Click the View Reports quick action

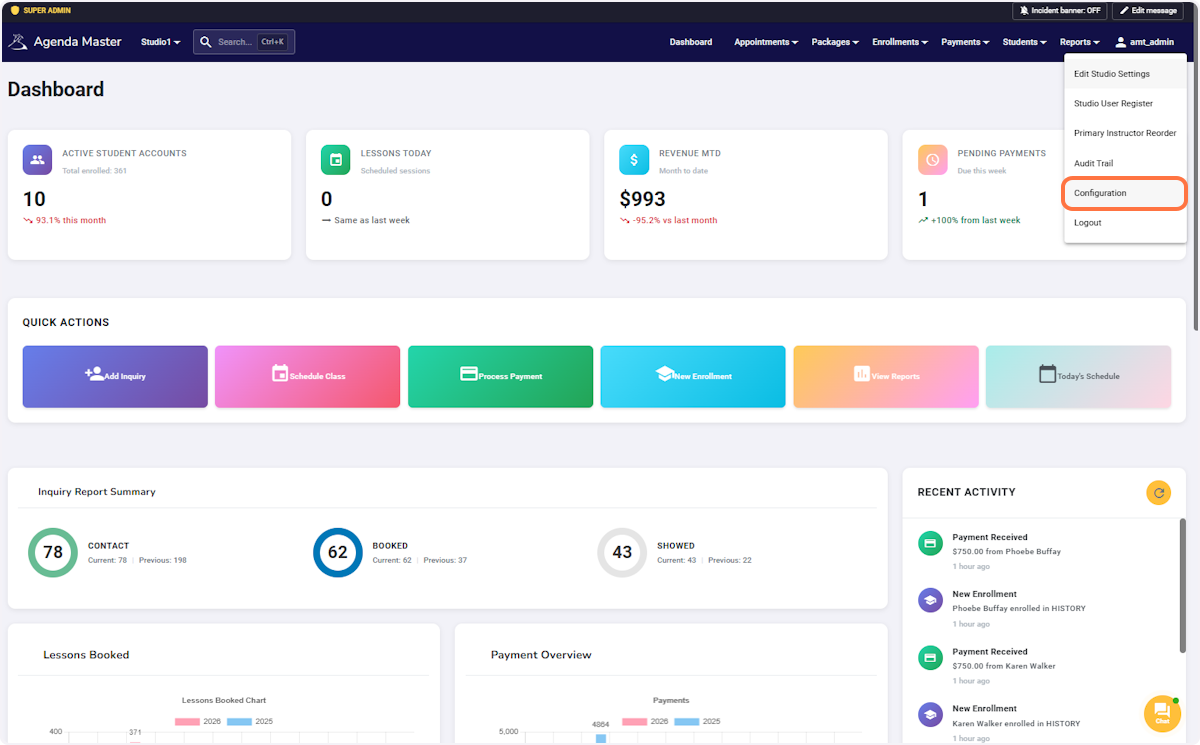(x=886, y=377)
